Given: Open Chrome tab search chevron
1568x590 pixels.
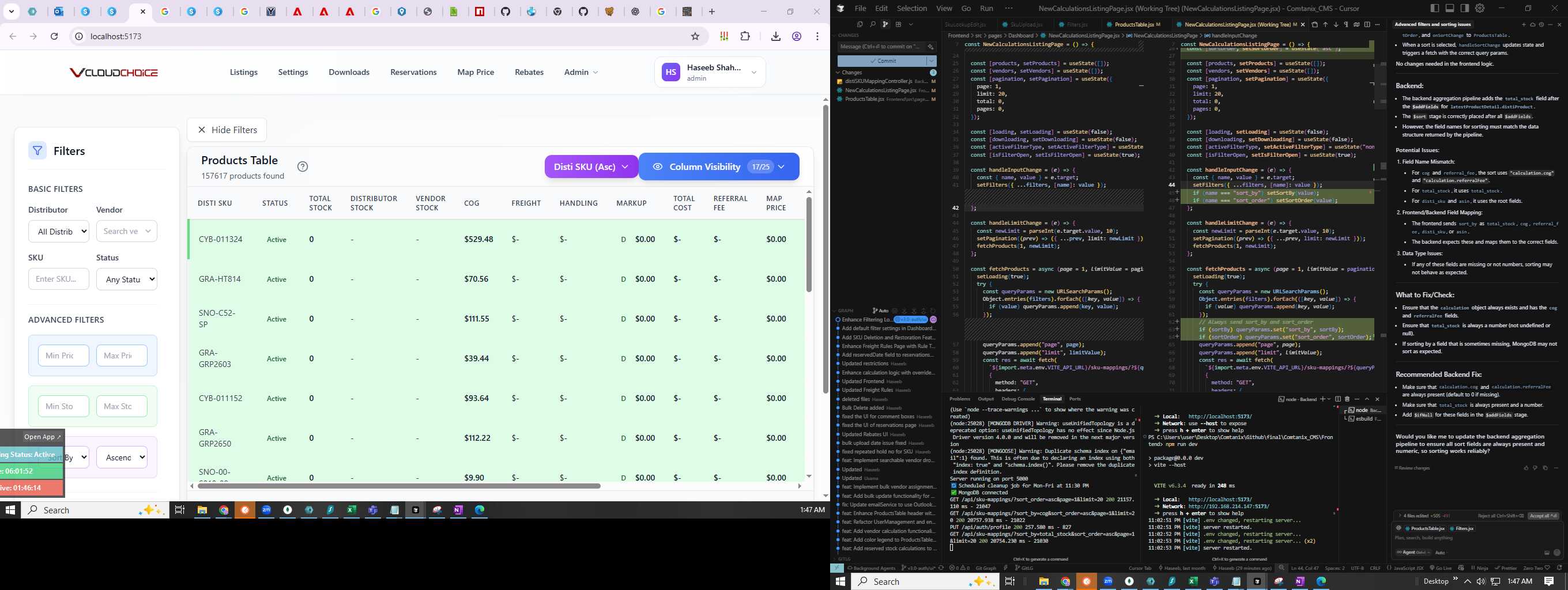Looking at the screenshot, I should 11,12.
